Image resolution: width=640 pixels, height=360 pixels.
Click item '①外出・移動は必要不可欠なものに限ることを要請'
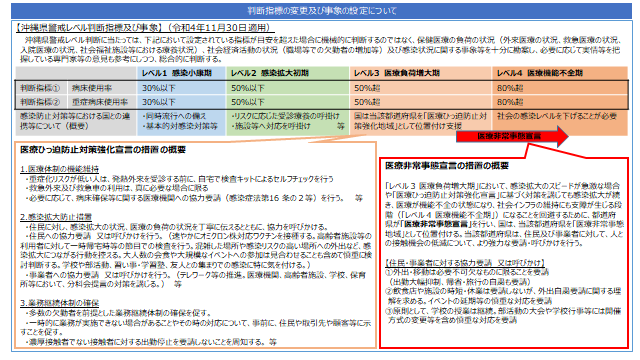pyautogui.click(x=467, y=272)
